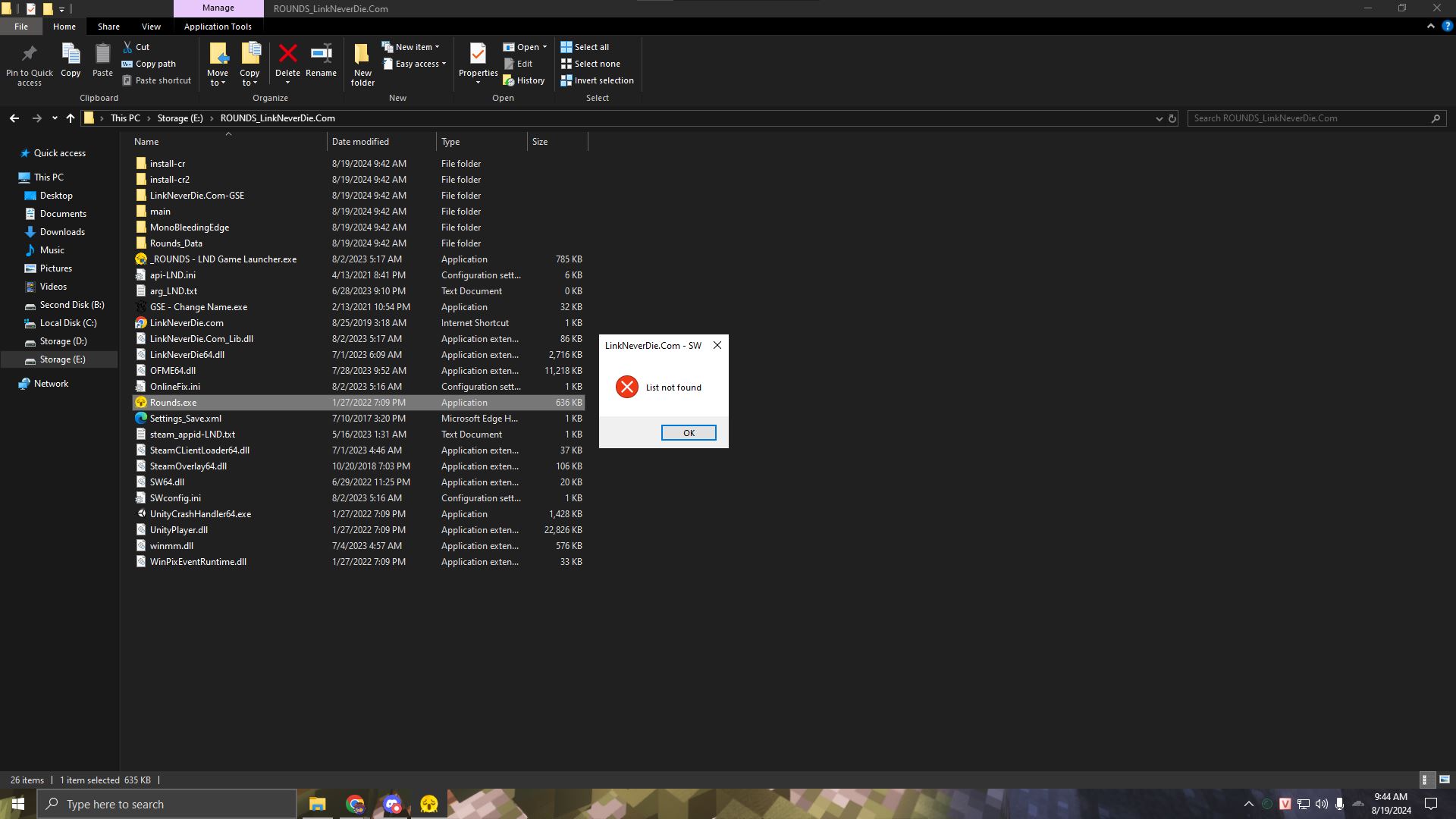Click the search ROUNDS_LinkNeverDie.Com field
This screenshot has height=819, width=1456.
coord(1308,118)
